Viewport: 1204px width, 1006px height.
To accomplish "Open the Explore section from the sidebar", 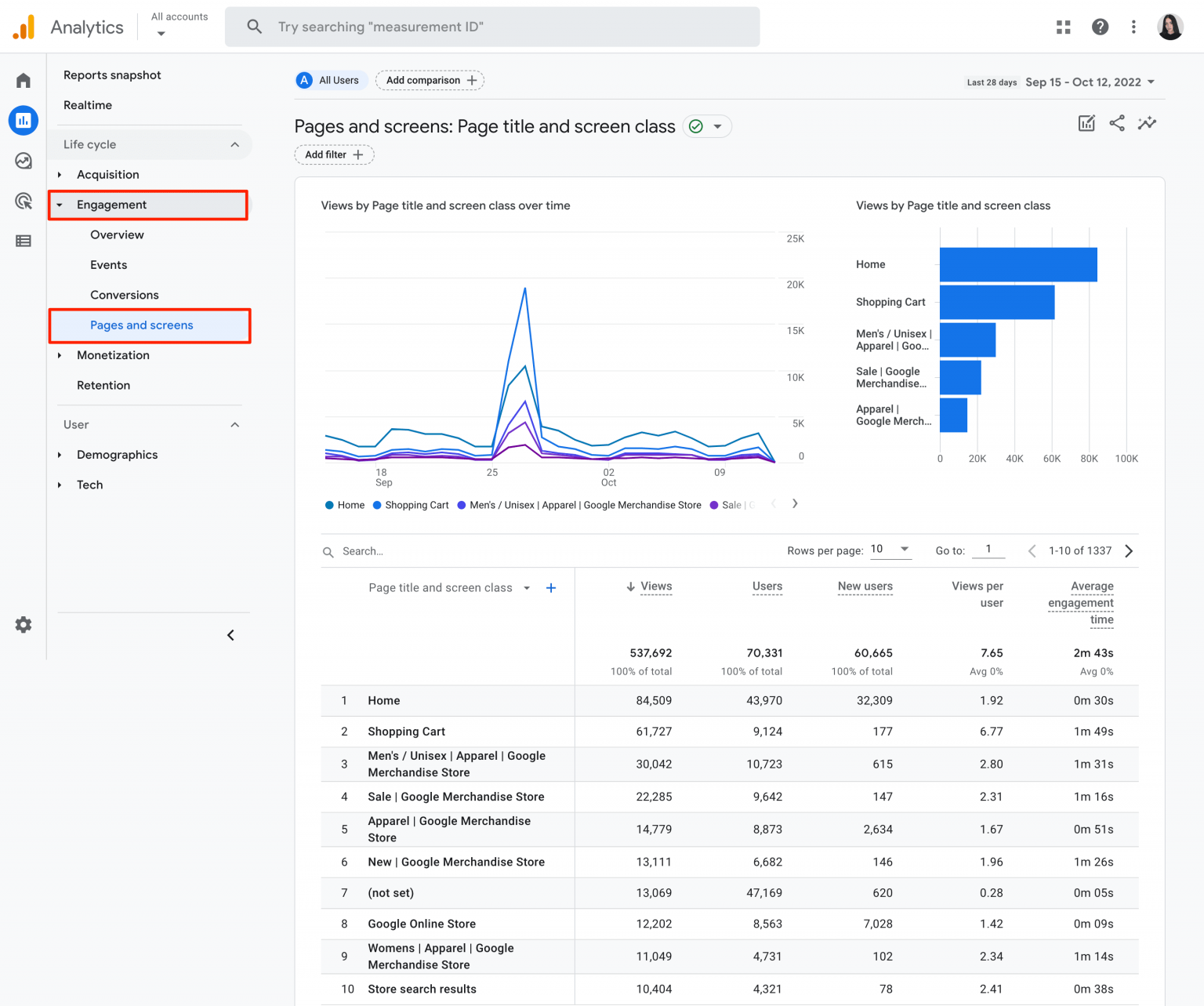I will [x=23, y=161].
